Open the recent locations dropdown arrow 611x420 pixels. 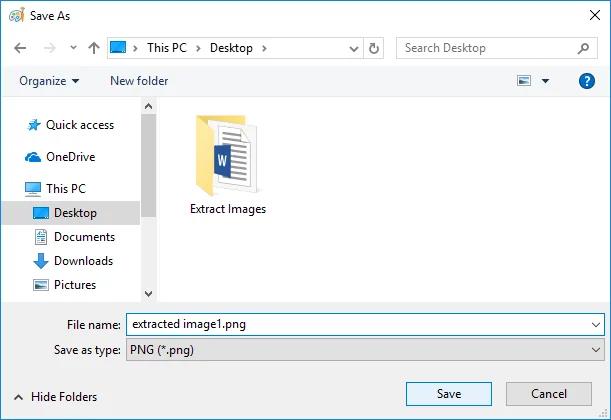coord(73,48)
